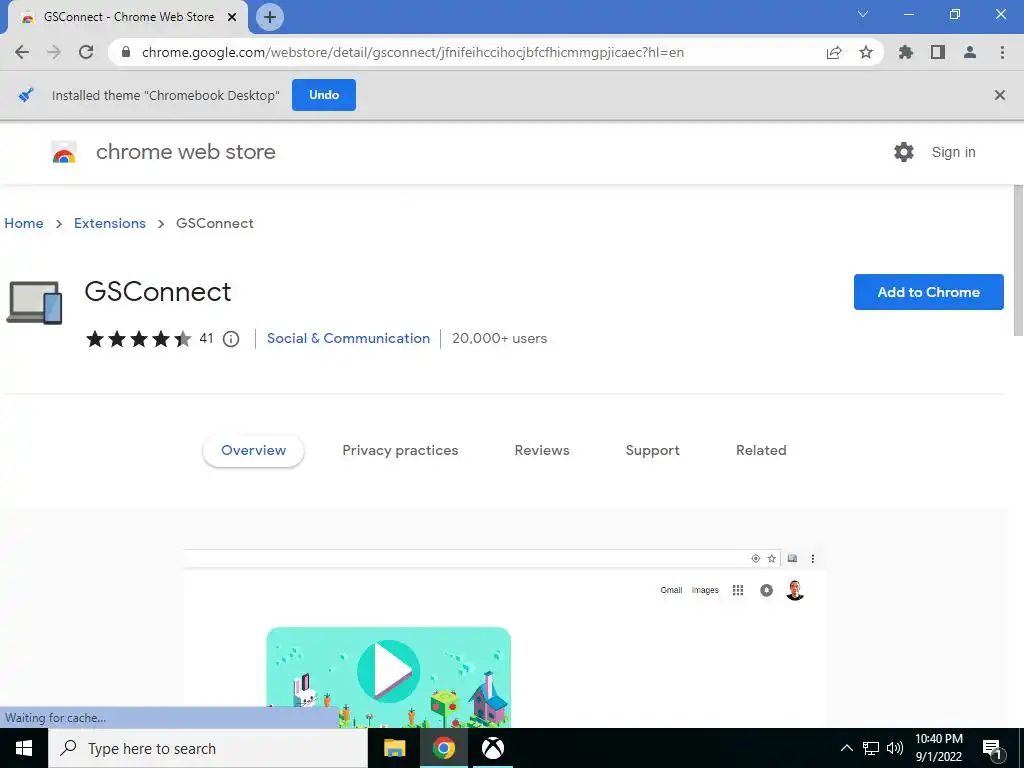Click the page vertical scrollbar
Viewport: 1024px width, 768px height.
click(x=1018, y=261)
